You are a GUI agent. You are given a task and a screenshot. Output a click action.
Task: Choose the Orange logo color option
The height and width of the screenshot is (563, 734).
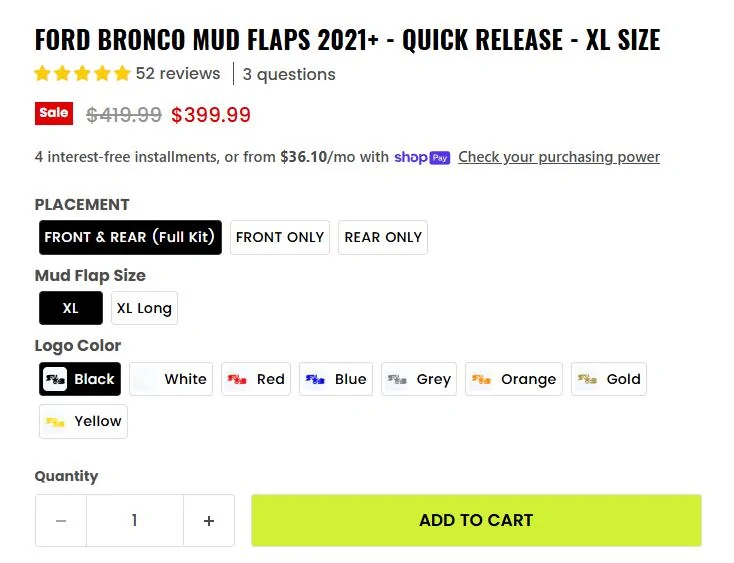pyautogui.click(x=514, y=379)
